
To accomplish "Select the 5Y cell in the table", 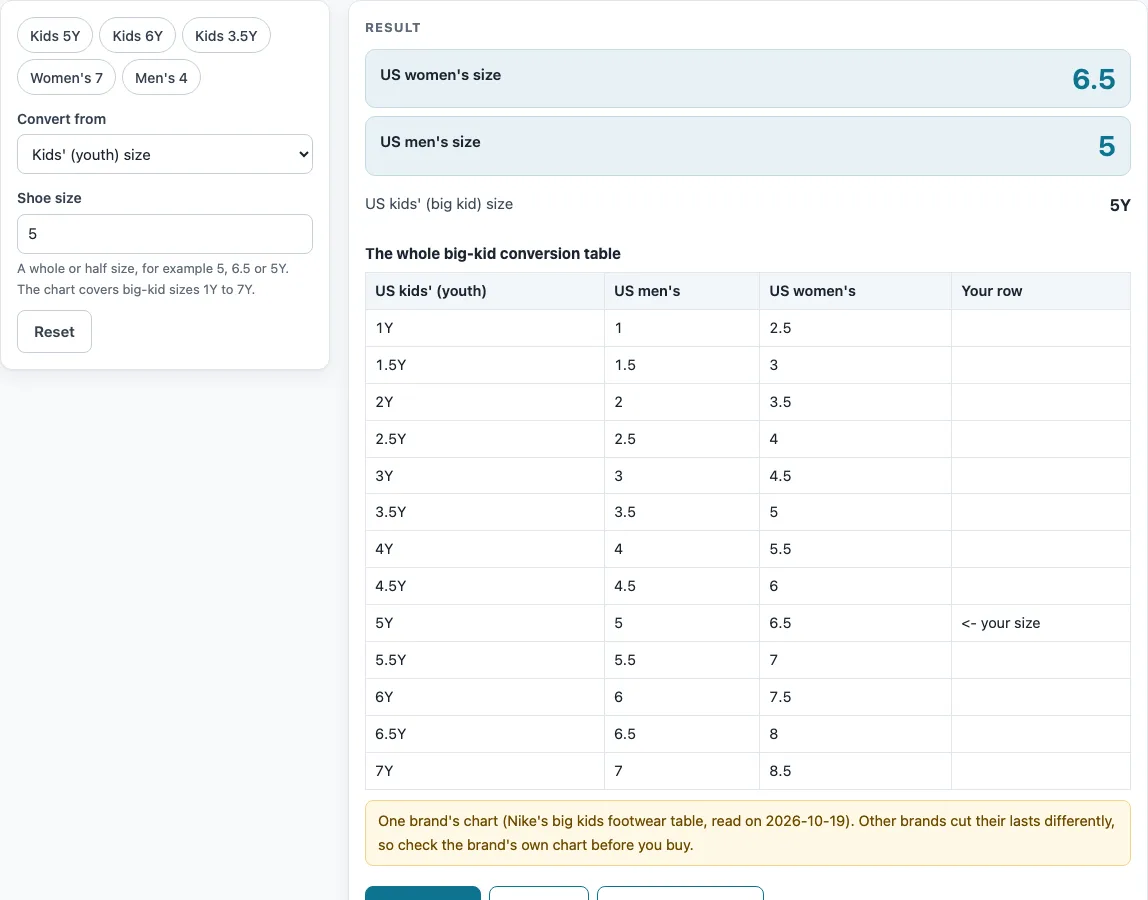I will tap(485, 623).
